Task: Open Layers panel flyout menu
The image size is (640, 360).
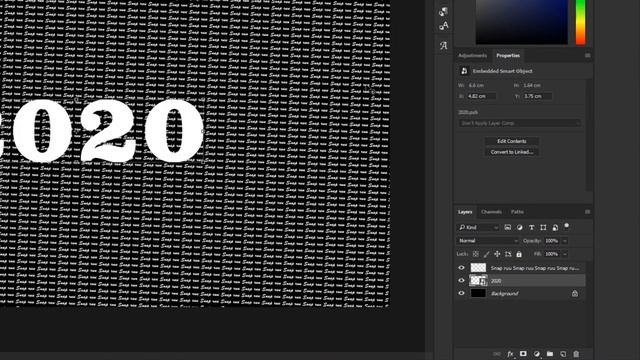Action: [587, 212]
